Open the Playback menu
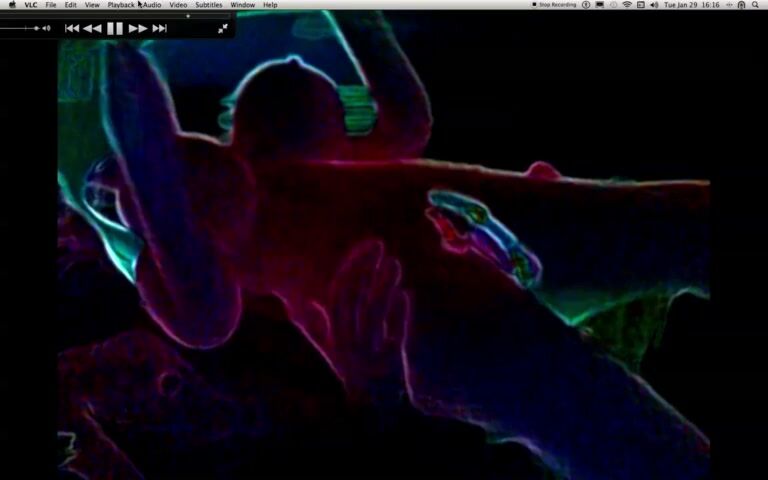The image size is (768, 480). point(121,5)
